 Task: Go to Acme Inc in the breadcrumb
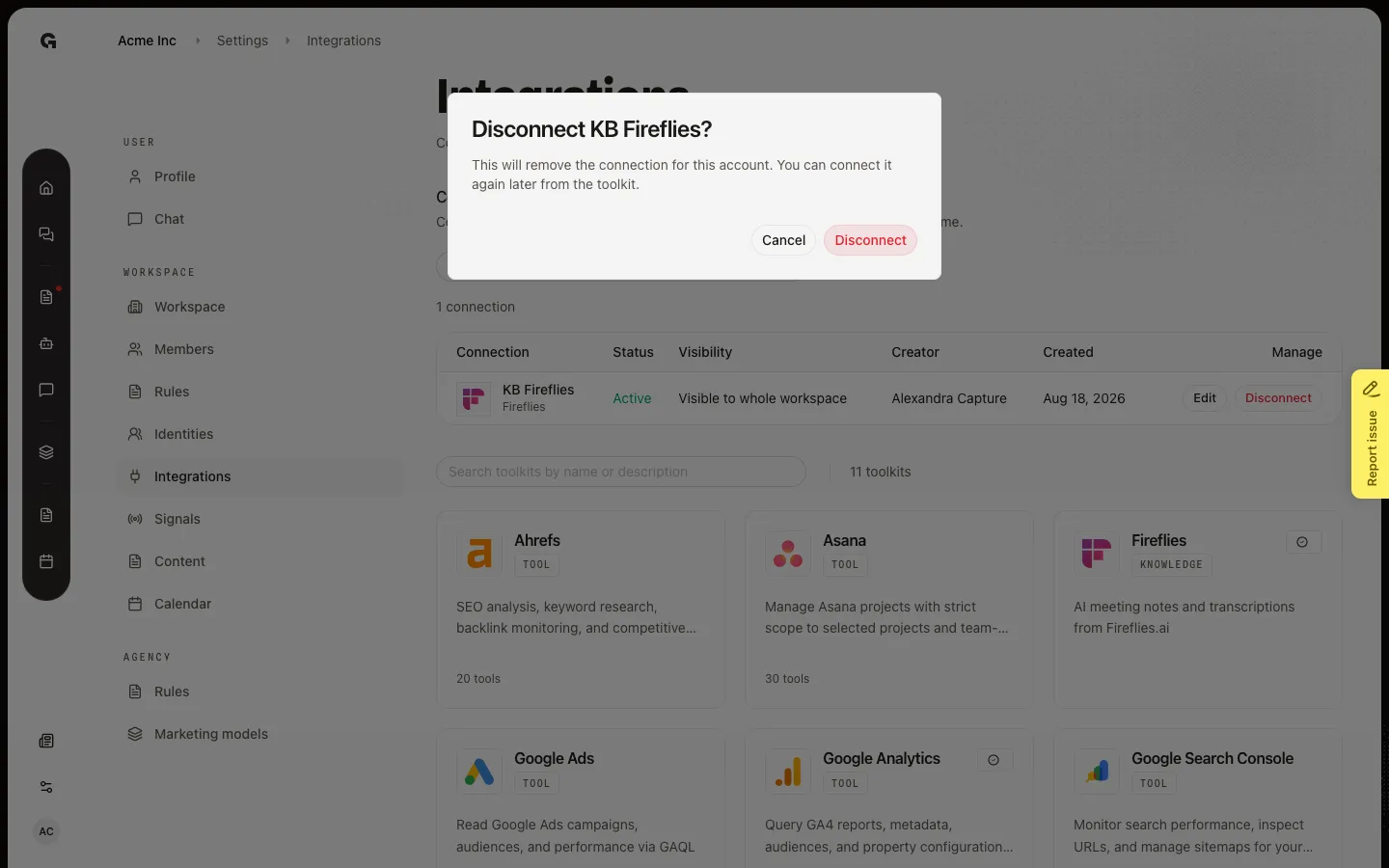[147, 41]
